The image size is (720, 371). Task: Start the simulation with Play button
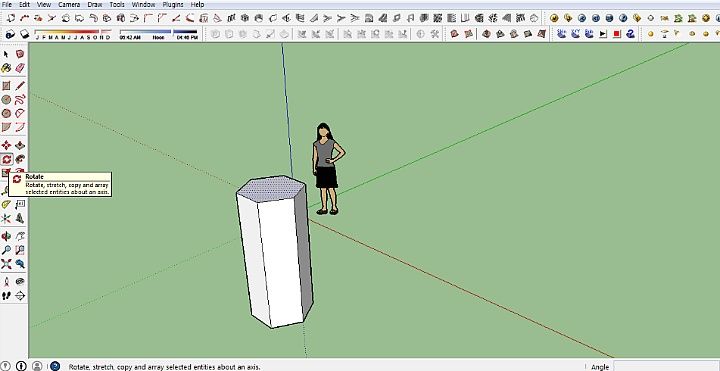pyautogui.click(x=603, y=34)
